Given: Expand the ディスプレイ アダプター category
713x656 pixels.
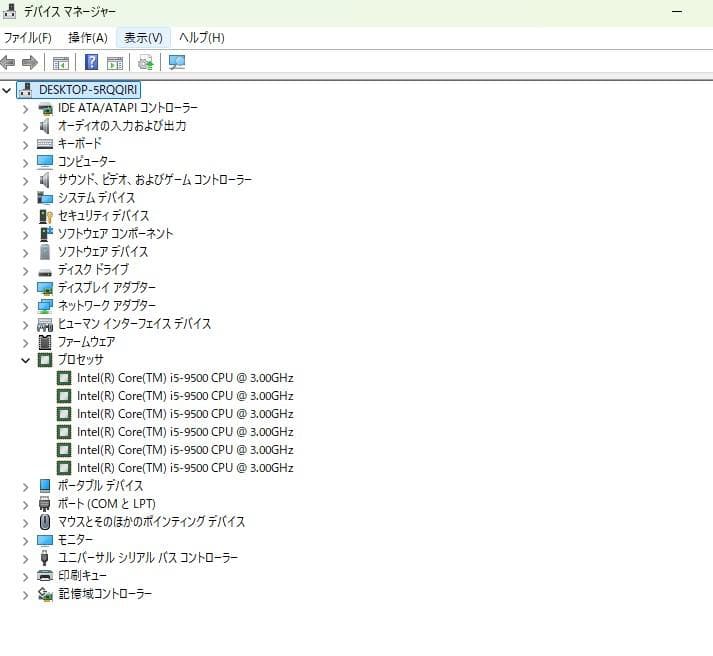Looking at the screenshot, I should [25, 289].
